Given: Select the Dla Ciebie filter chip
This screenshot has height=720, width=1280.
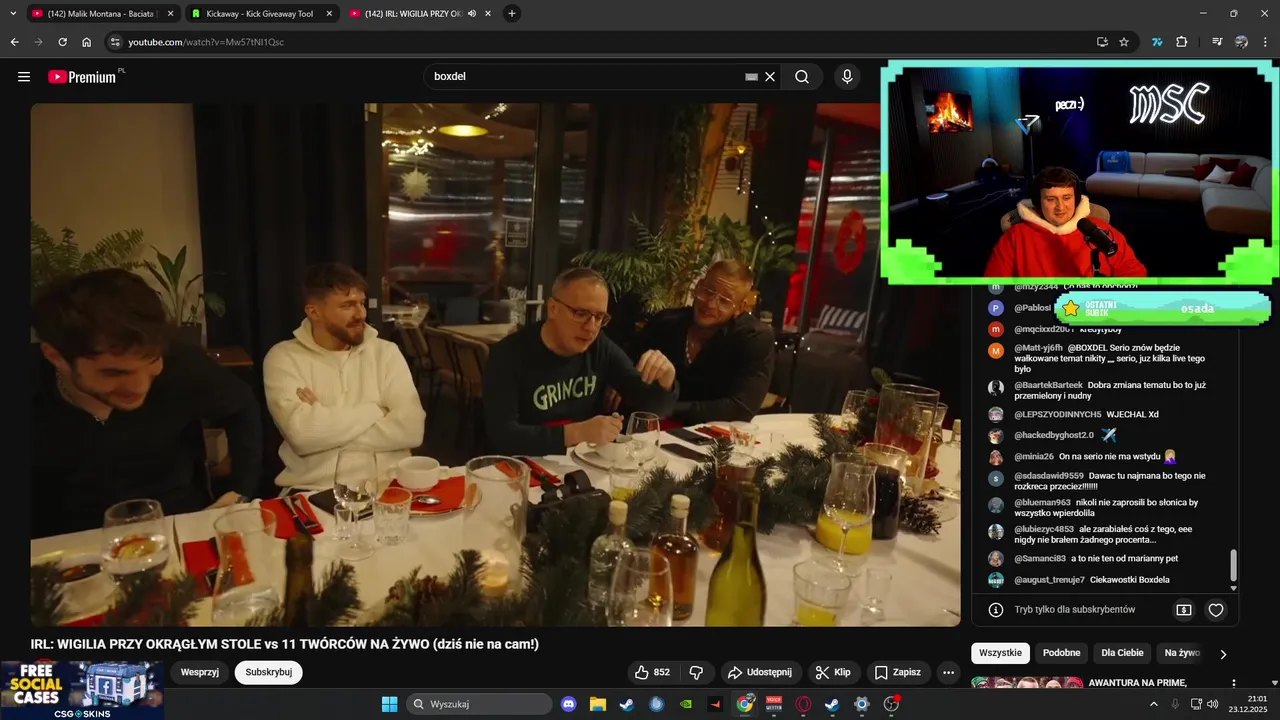Looking at the screenshot, I should 1122,653.
